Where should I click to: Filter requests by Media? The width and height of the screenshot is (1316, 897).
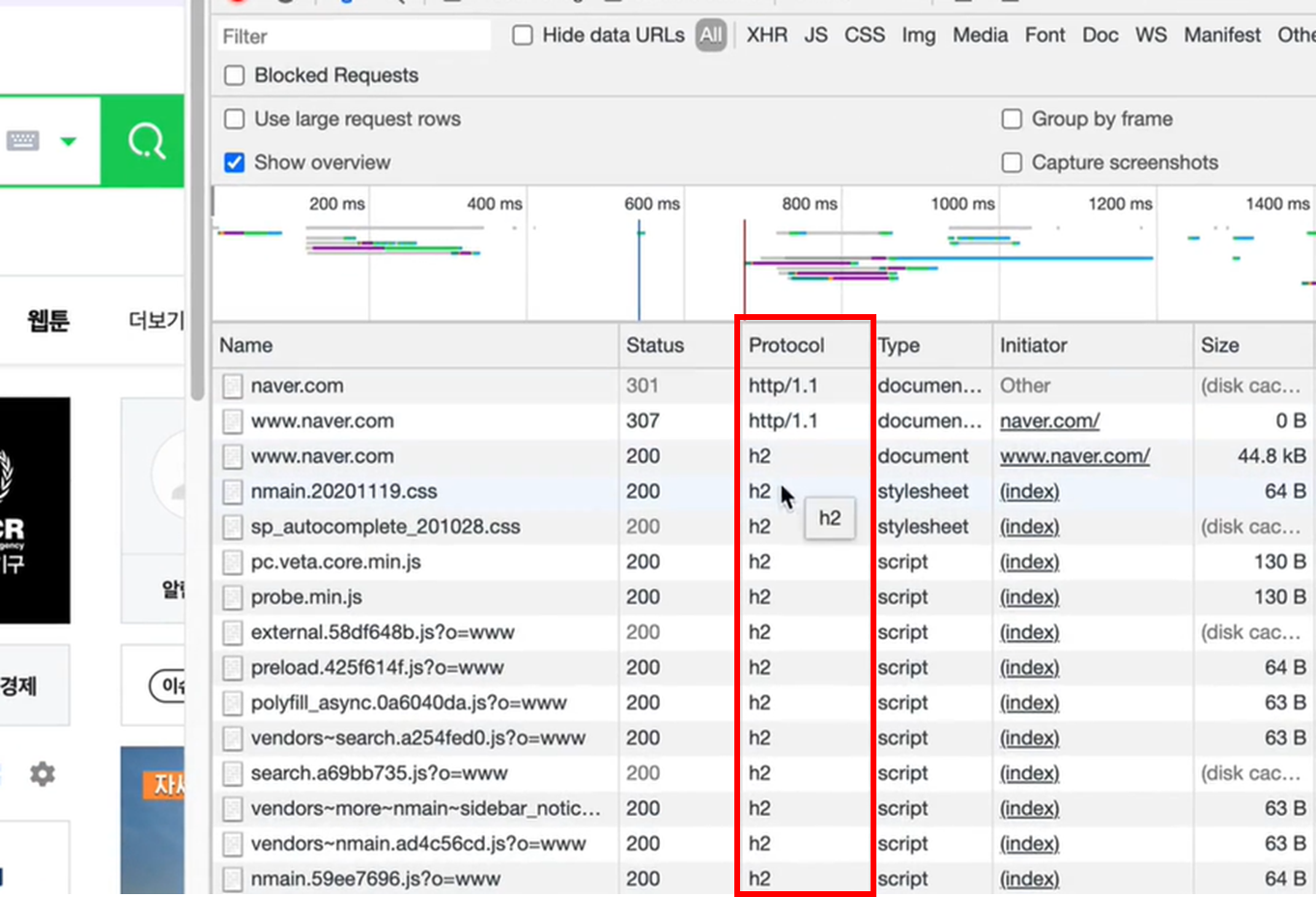click(x=980, y=36)
